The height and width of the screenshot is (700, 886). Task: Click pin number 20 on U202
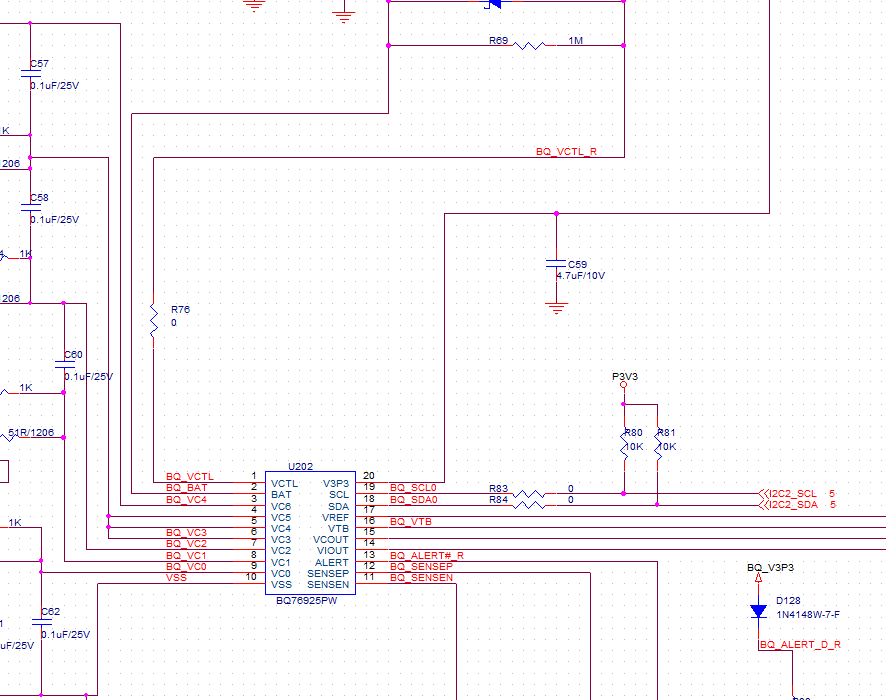(368, 476)
